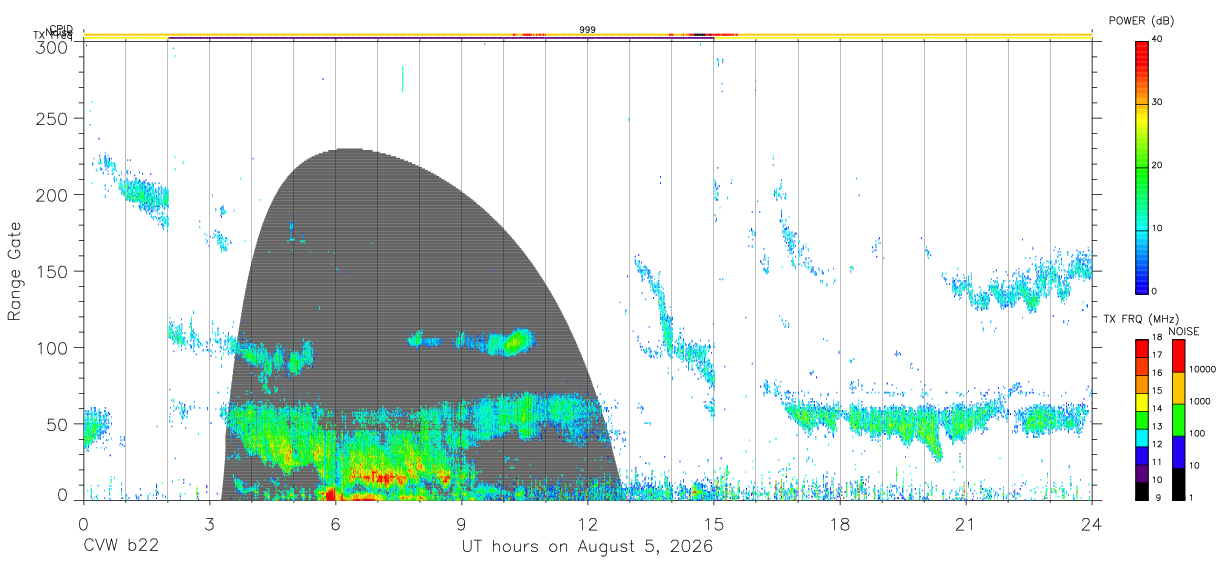This screenshot has width=1228, height=567.
Task: Click the 1000 label on noise scale
Action: pos(1200,401)
